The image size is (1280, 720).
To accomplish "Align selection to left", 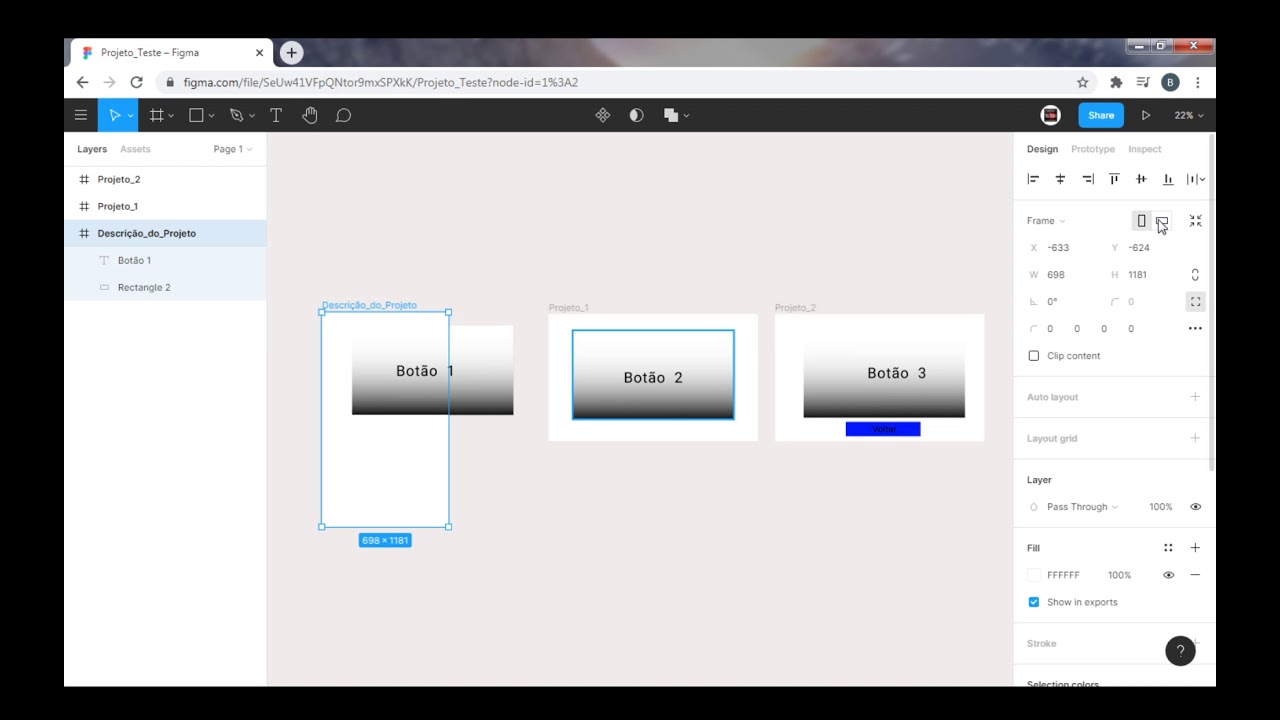I will coord(1033,179).
